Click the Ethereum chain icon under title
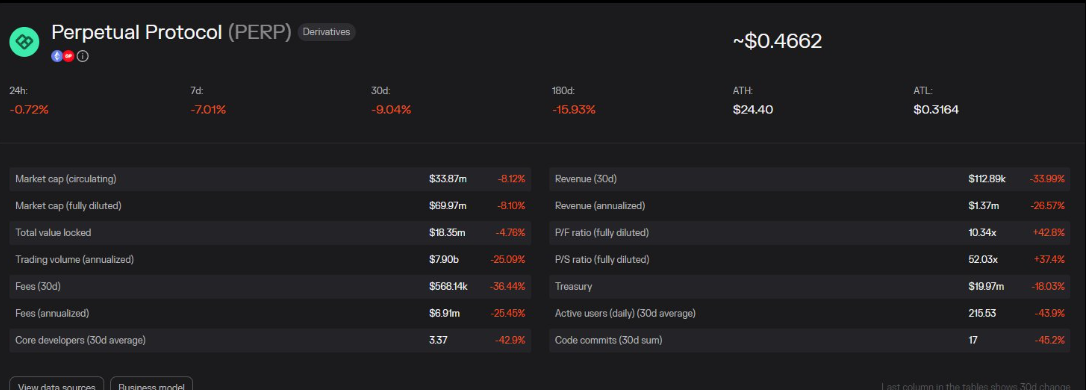 tap(57, 56)
